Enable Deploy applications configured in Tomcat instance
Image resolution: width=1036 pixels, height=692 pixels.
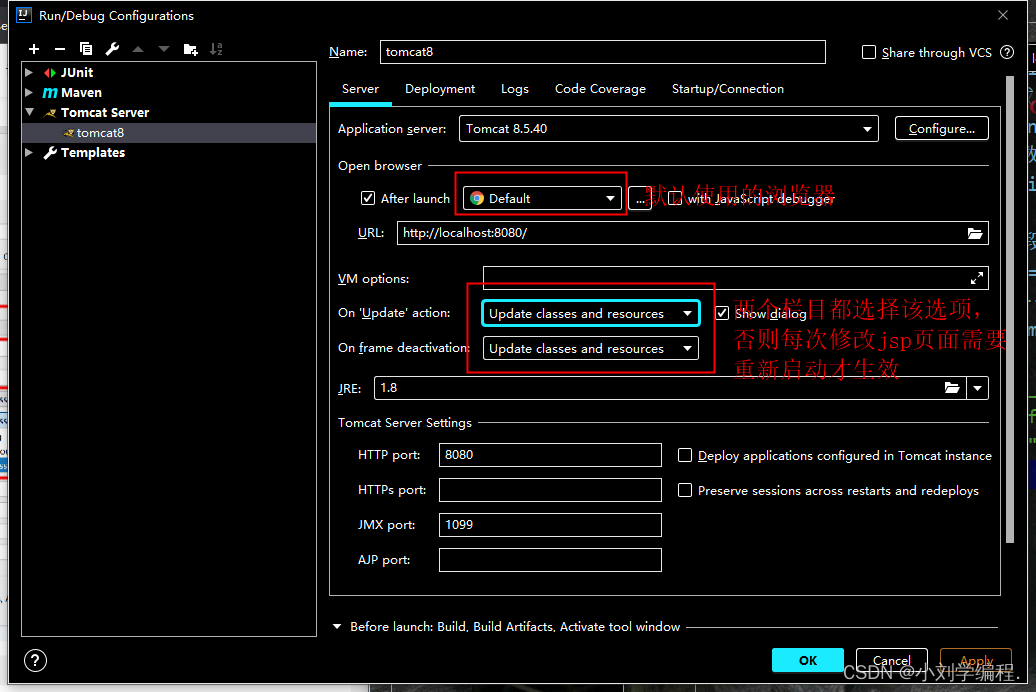coord(685,455)
